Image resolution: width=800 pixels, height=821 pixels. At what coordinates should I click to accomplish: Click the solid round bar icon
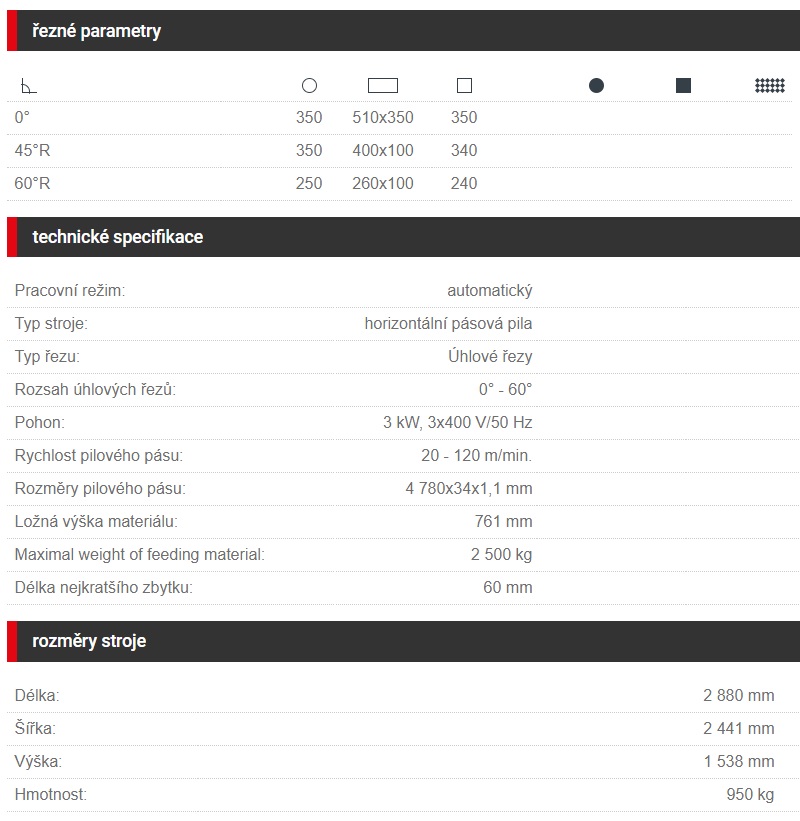[x=596, y=85]
